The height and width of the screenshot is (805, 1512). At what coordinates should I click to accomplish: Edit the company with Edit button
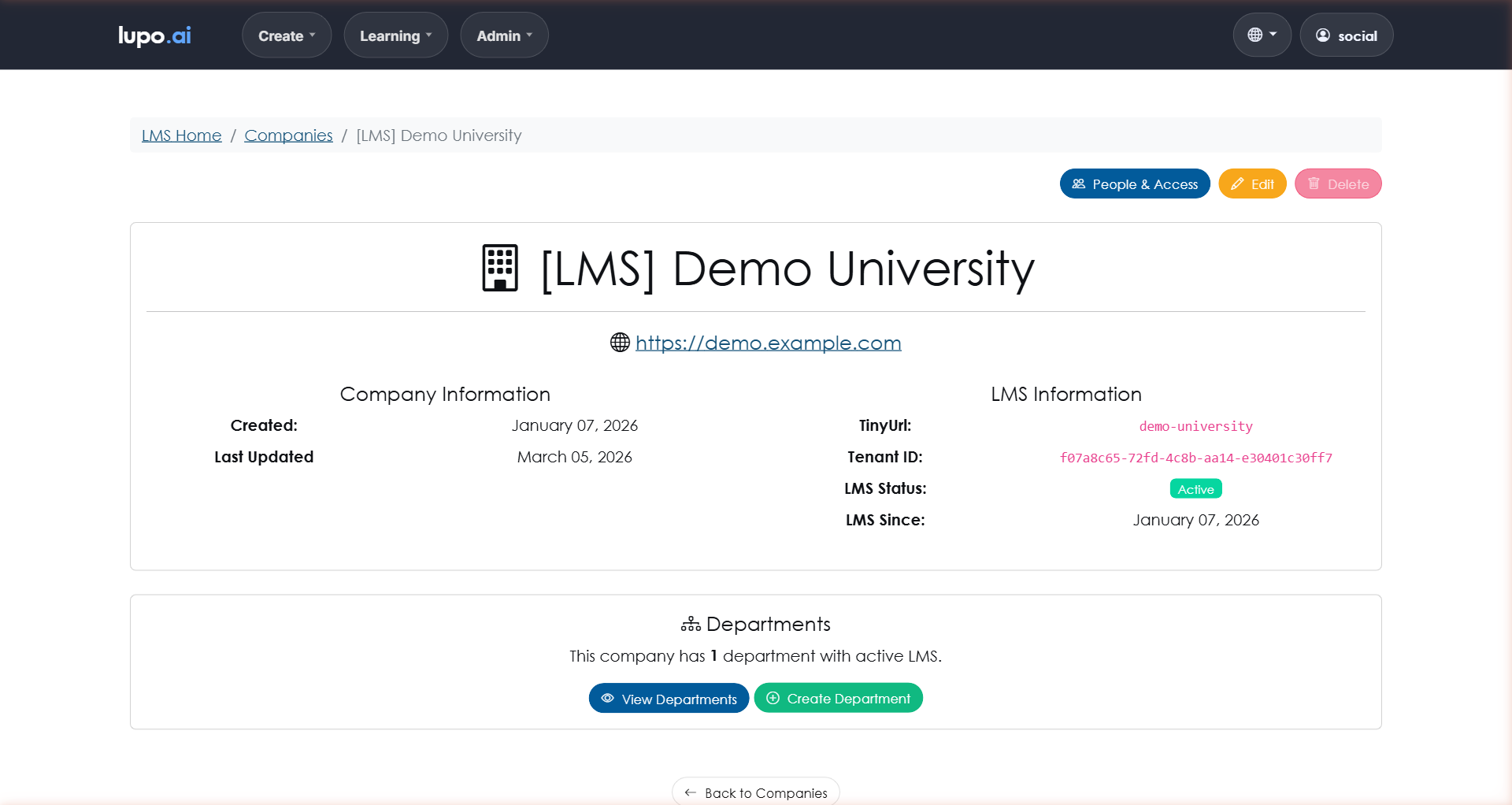click(1252, 184)
